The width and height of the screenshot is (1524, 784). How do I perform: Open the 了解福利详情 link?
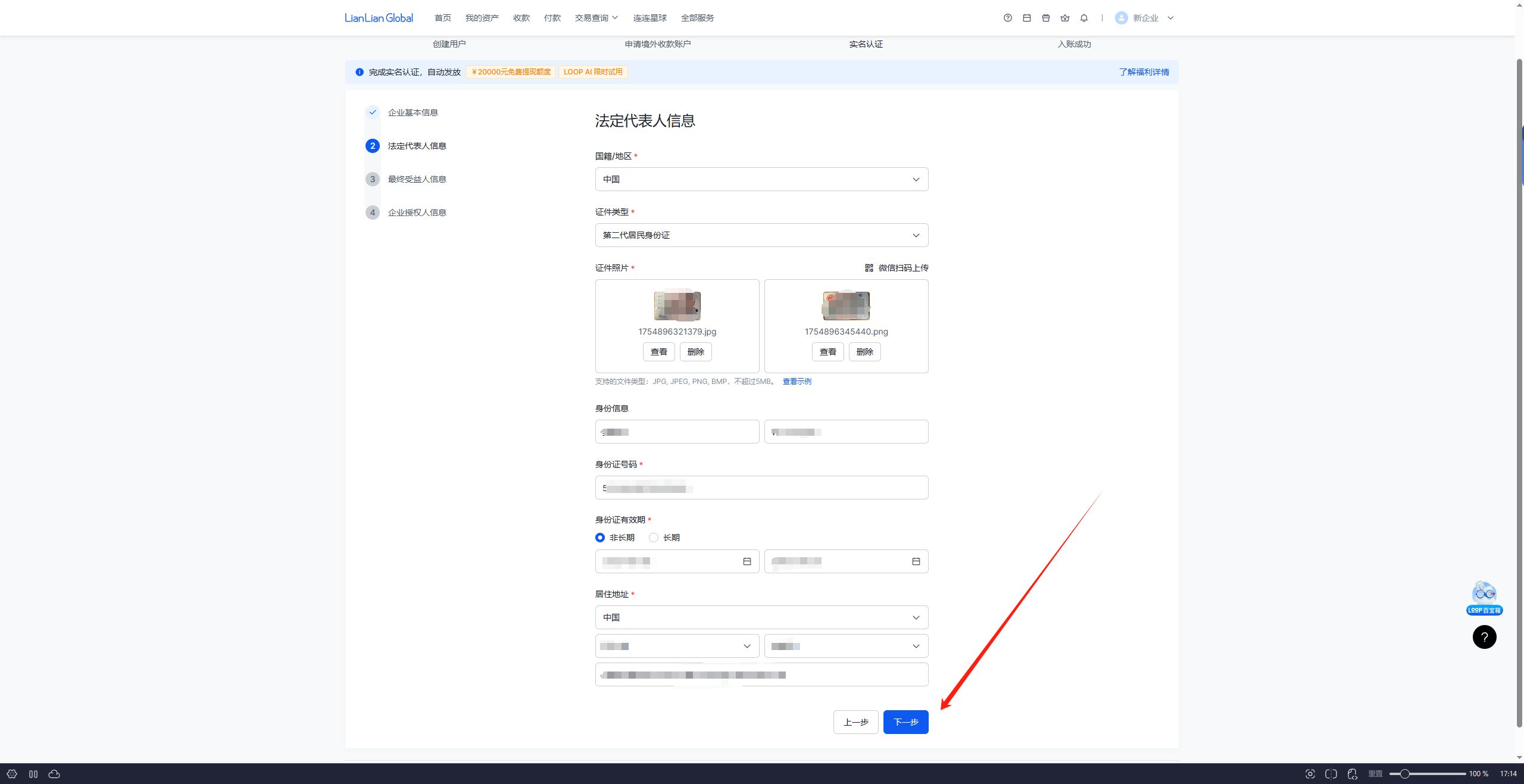(x=1144, y=72)
